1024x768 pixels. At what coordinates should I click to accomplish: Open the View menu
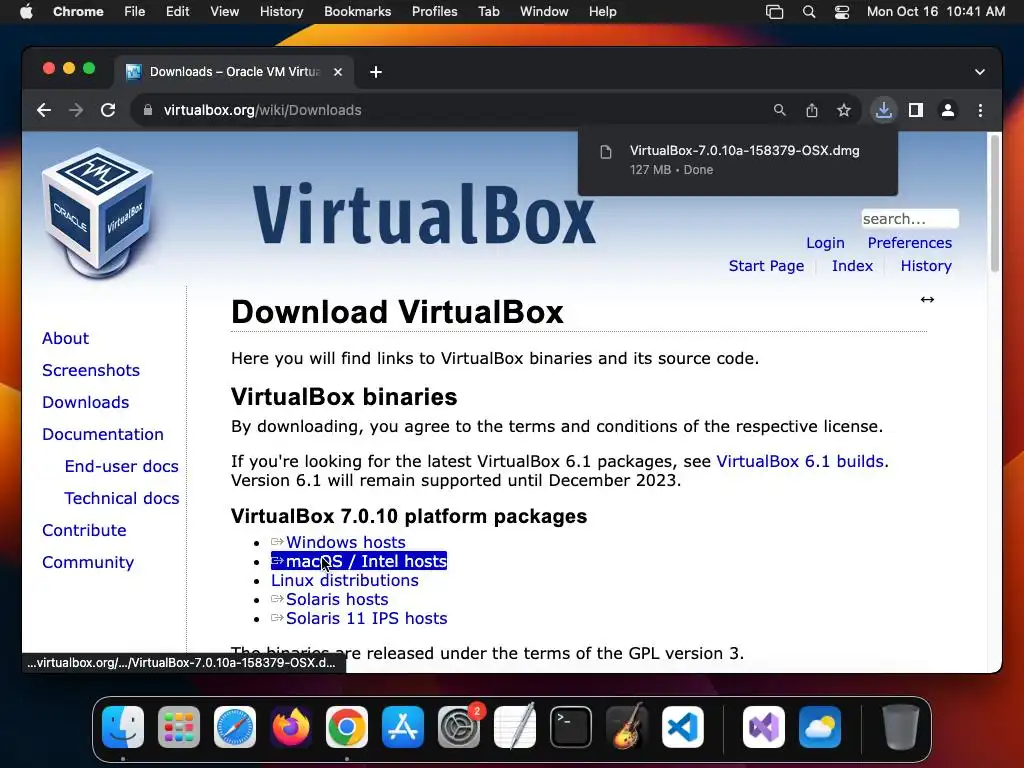point(225,12)
